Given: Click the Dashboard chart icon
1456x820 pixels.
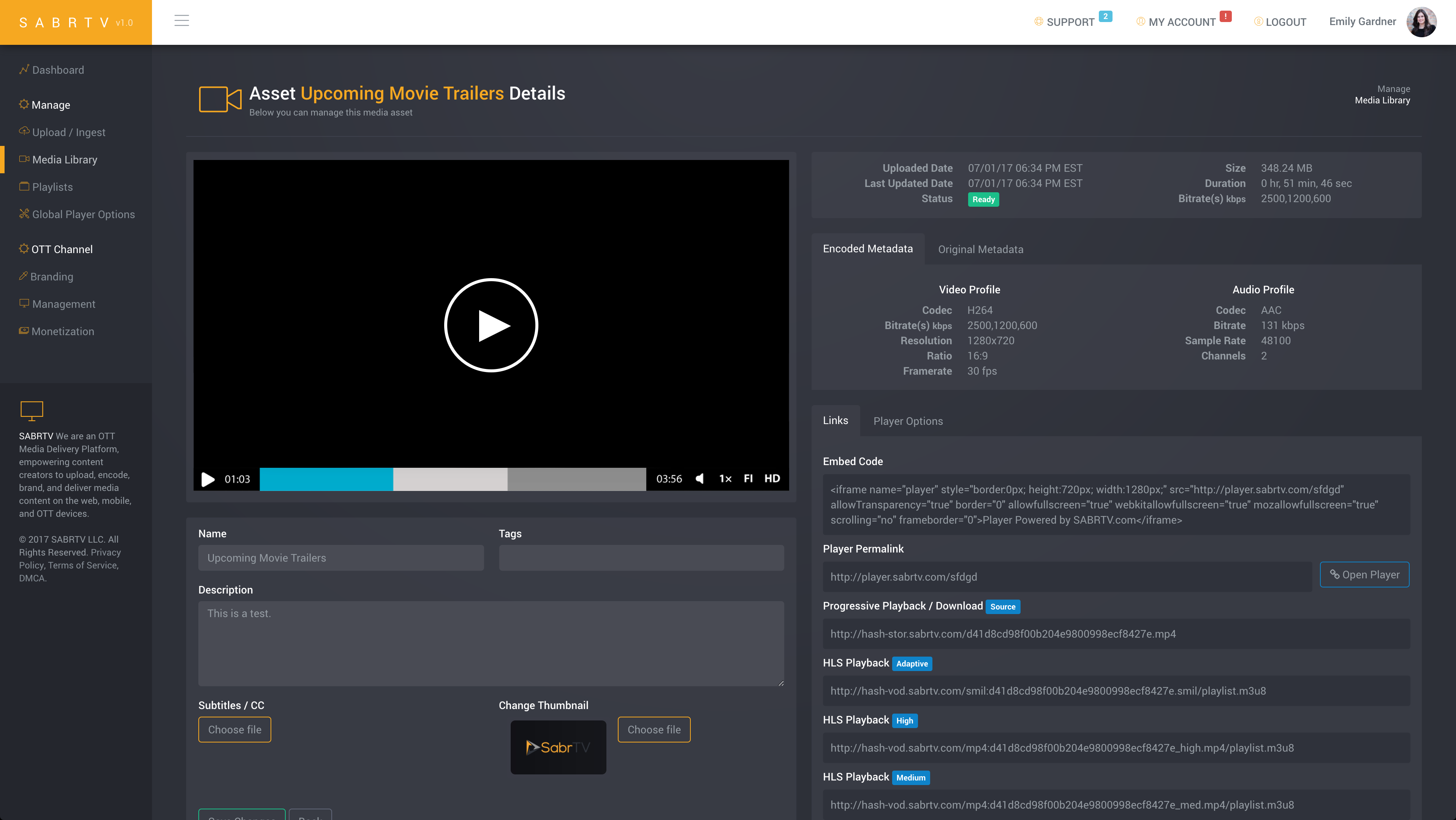Looking at the screenshot, I should [24, 69].
